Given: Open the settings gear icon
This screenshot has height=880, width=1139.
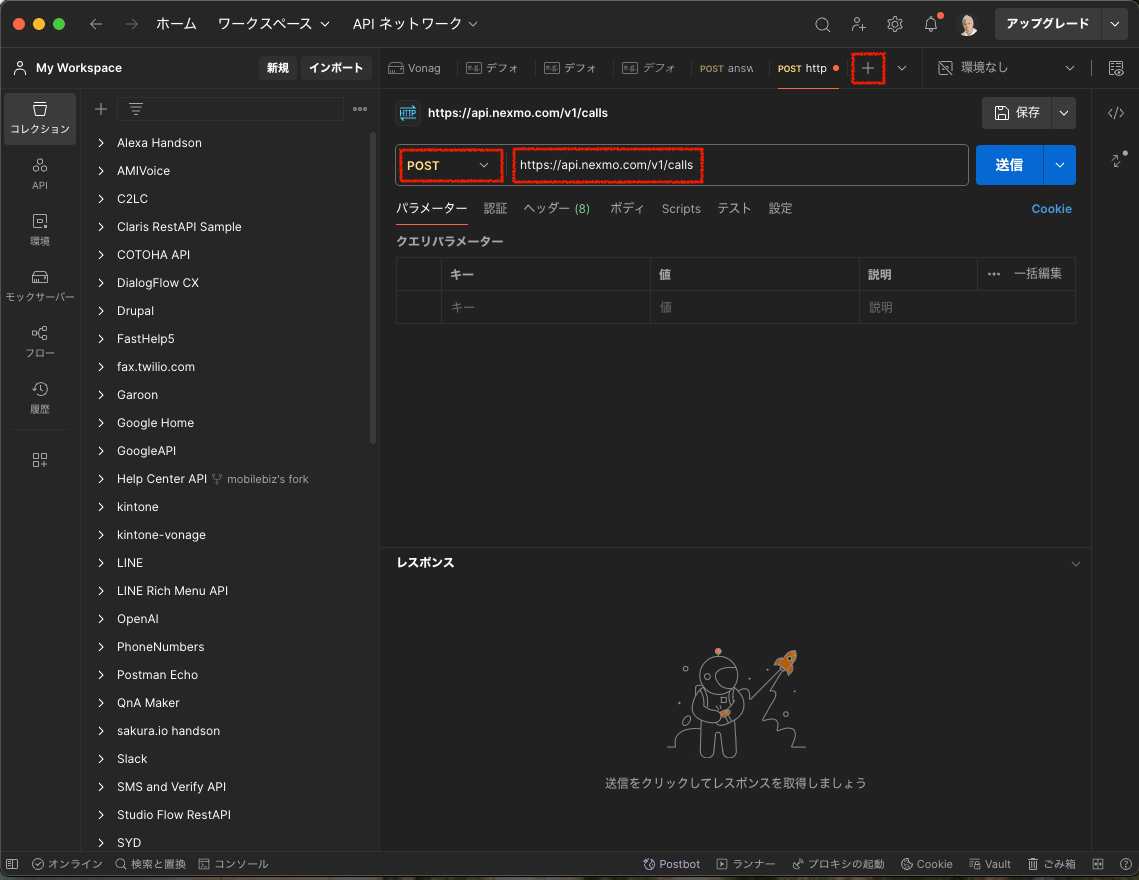Looking at the screenshot, I should (895, 25).
